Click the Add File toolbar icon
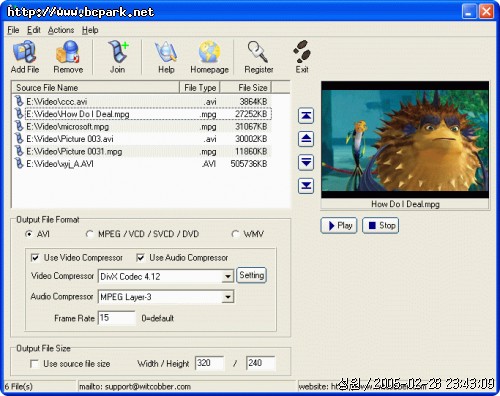This screenshot has height=396, width=500. coord(25,57)
